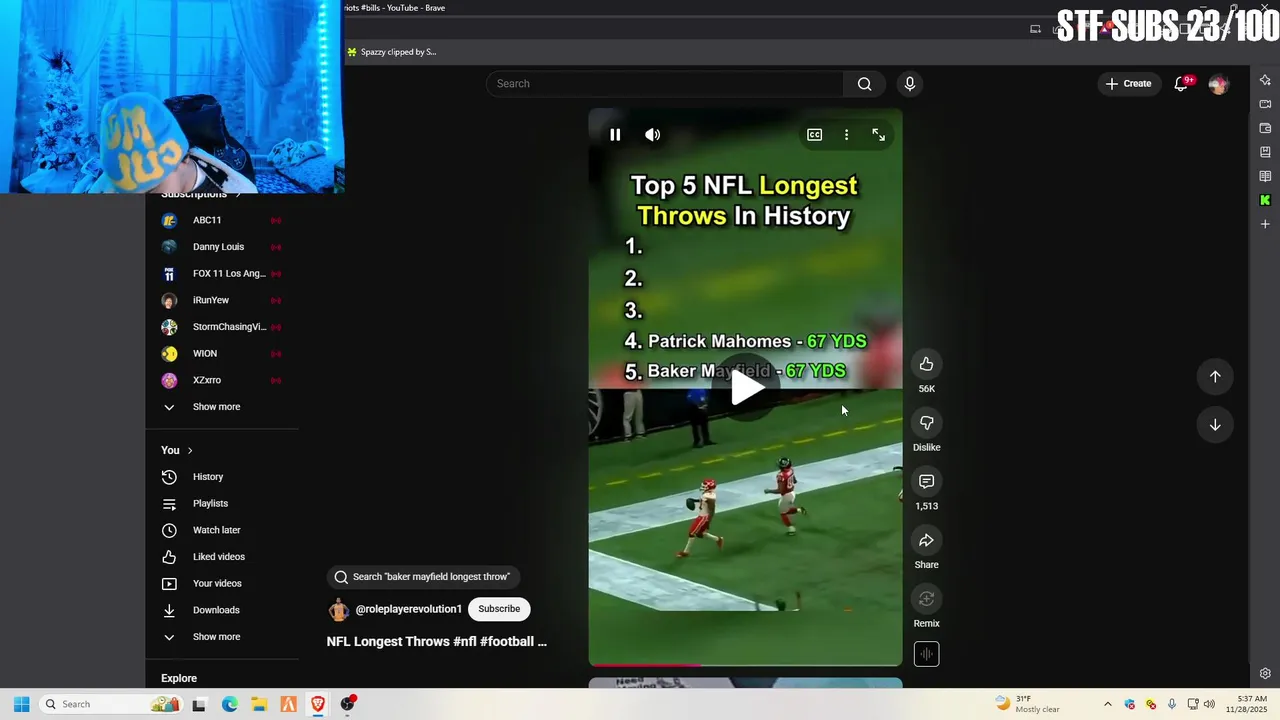
Task: Dislike the NFL Longest Throws short
Action: [x=927, y=423]
